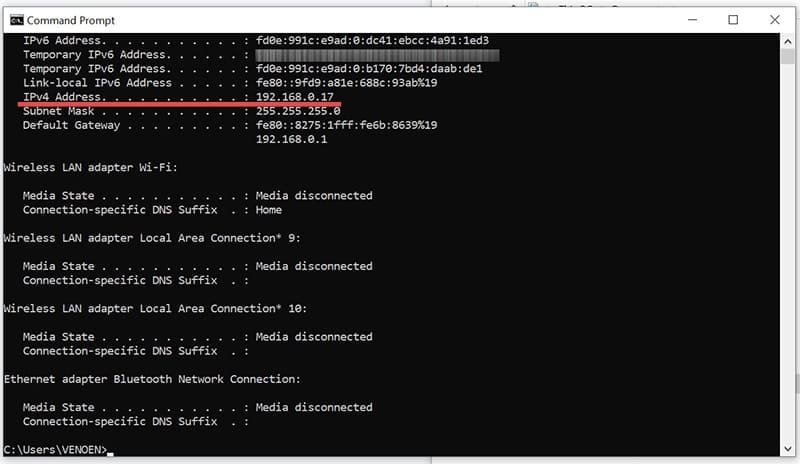Click the default gateway 192.168.0.1
The height and width of the screenshot is (464, 800).
pyautogui.click(x=291, y=140)
